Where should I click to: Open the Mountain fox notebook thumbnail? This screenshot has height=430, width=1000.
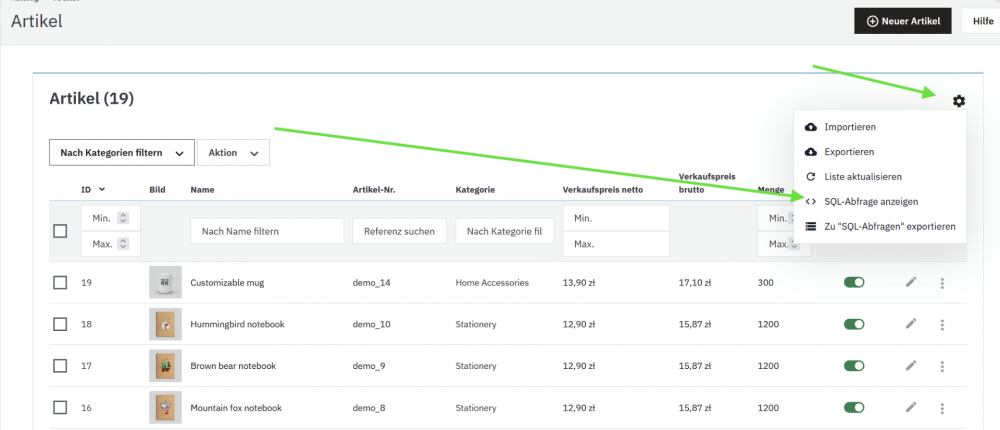[x=165, y=407]
